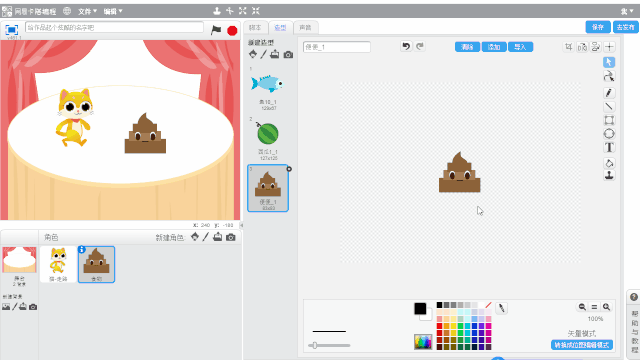Viewport: 640px width, 360px height.
Task: Pick the black foreground color swatch
Action: [420, 309]
